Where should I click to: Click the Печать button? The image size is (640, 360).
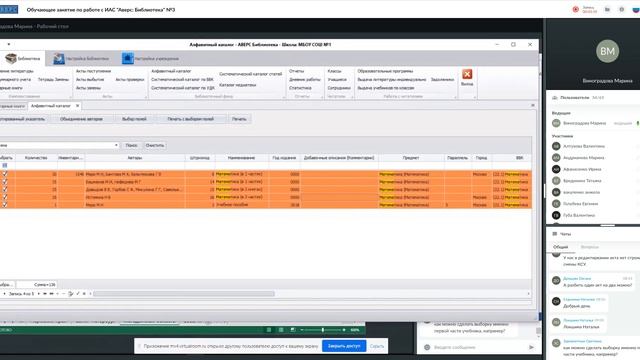[x=239, y=119]
